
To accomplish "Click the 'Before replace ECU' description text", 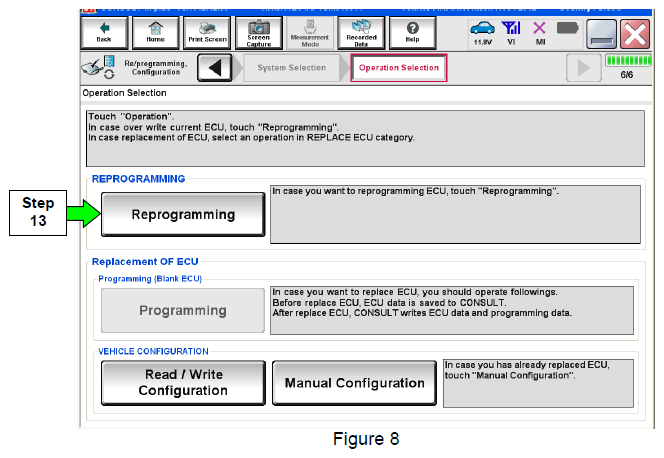I will 389,303.
